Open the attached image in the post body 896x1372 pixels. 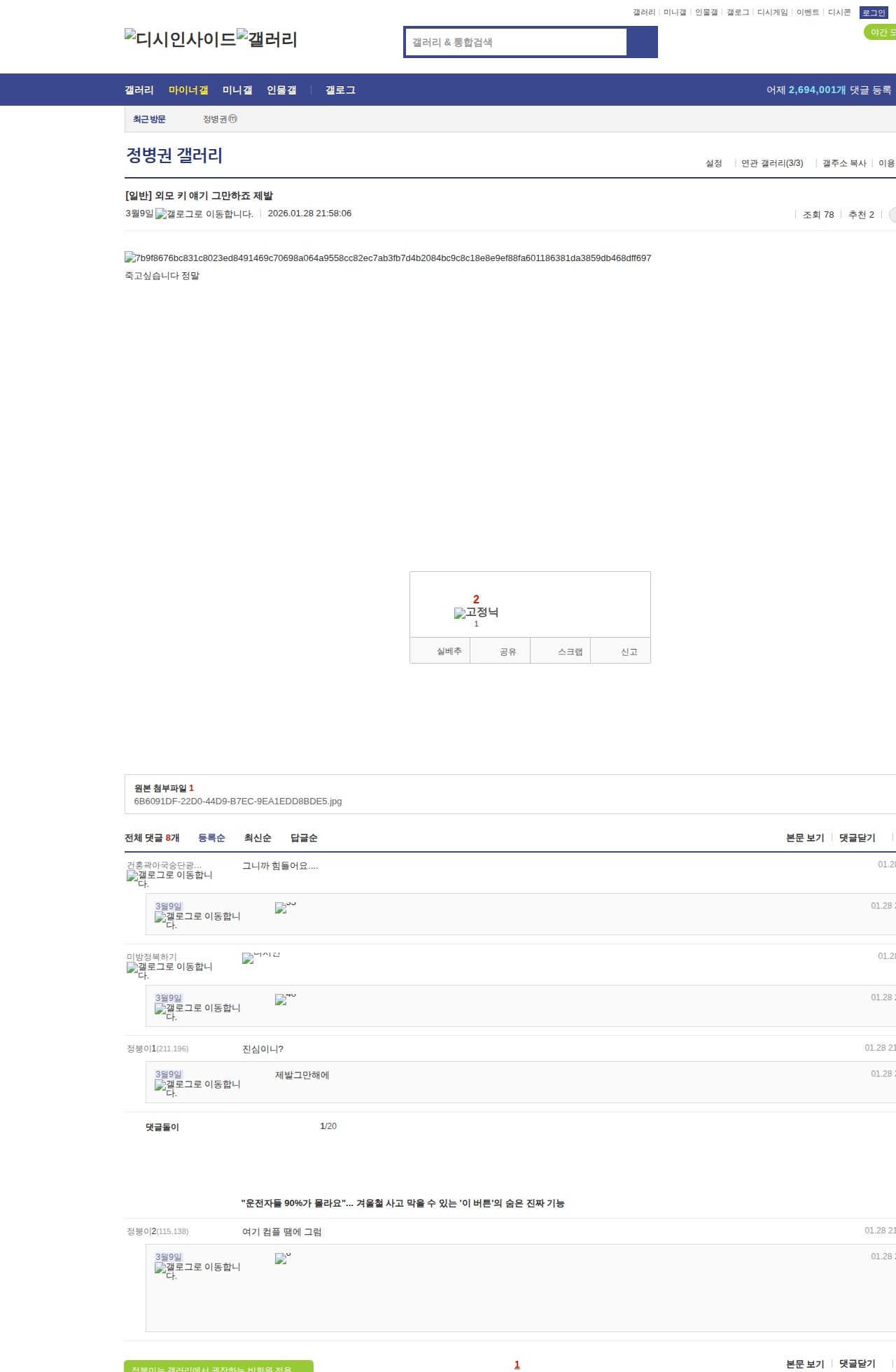[388, 258]
